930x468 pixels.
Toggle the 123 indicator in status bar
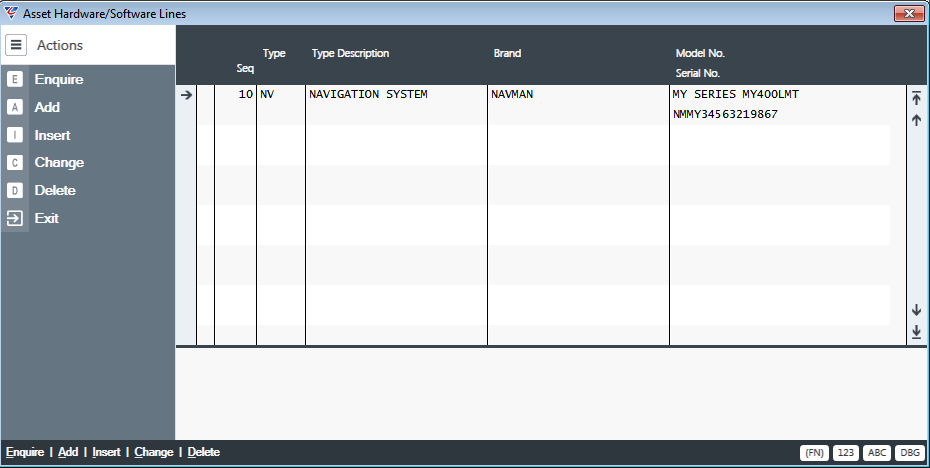(846, 453)
